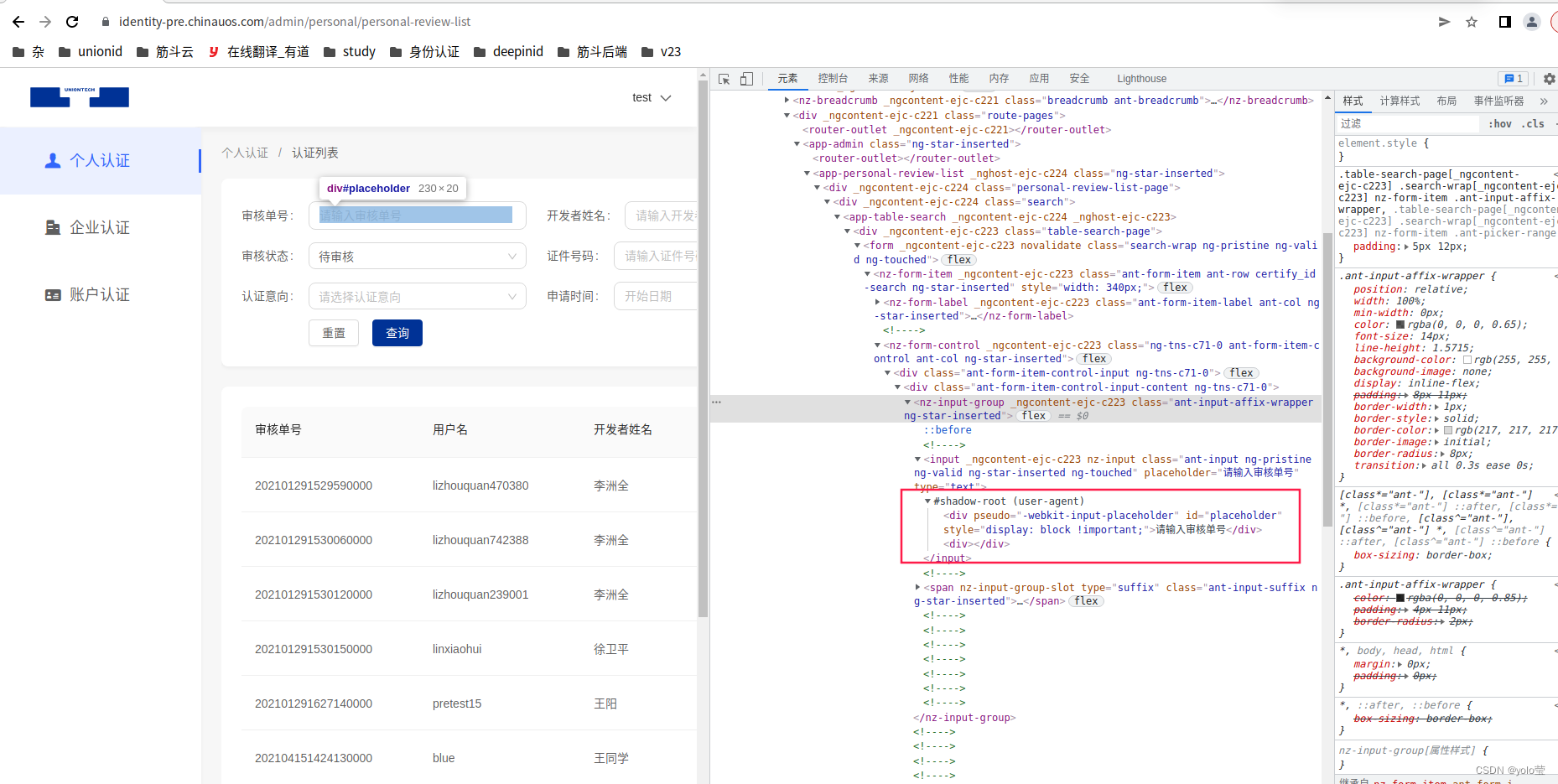Open DevTools settings via the gear icon
Screen dimensions: 1558x784
[1547, 78]
